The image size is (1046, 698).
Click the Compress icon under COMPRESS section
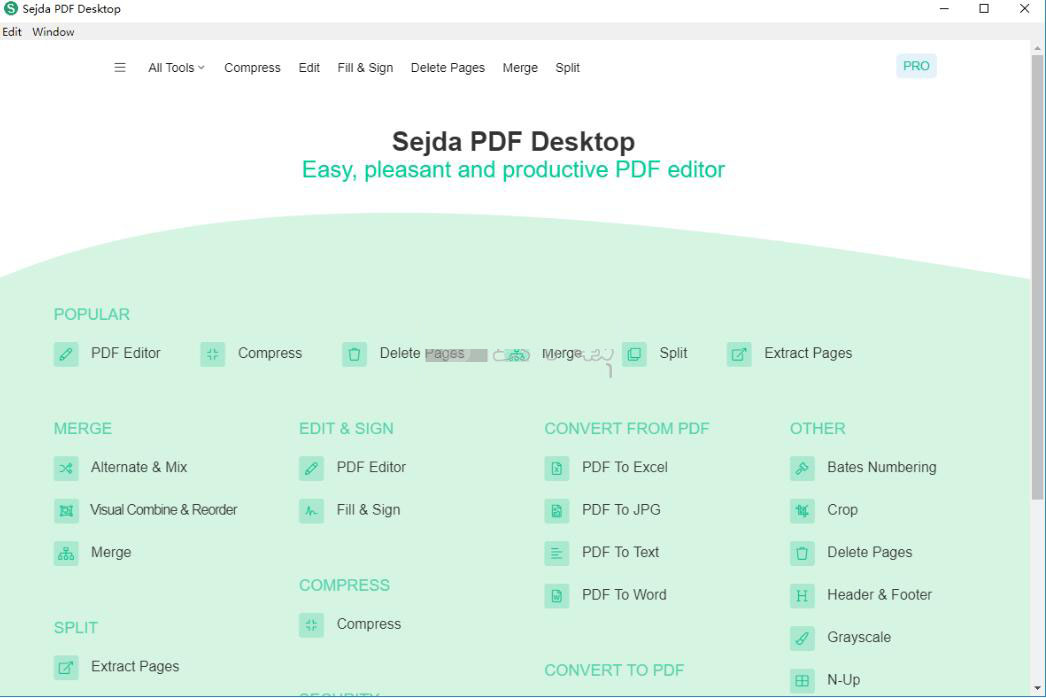coord(312,625)
